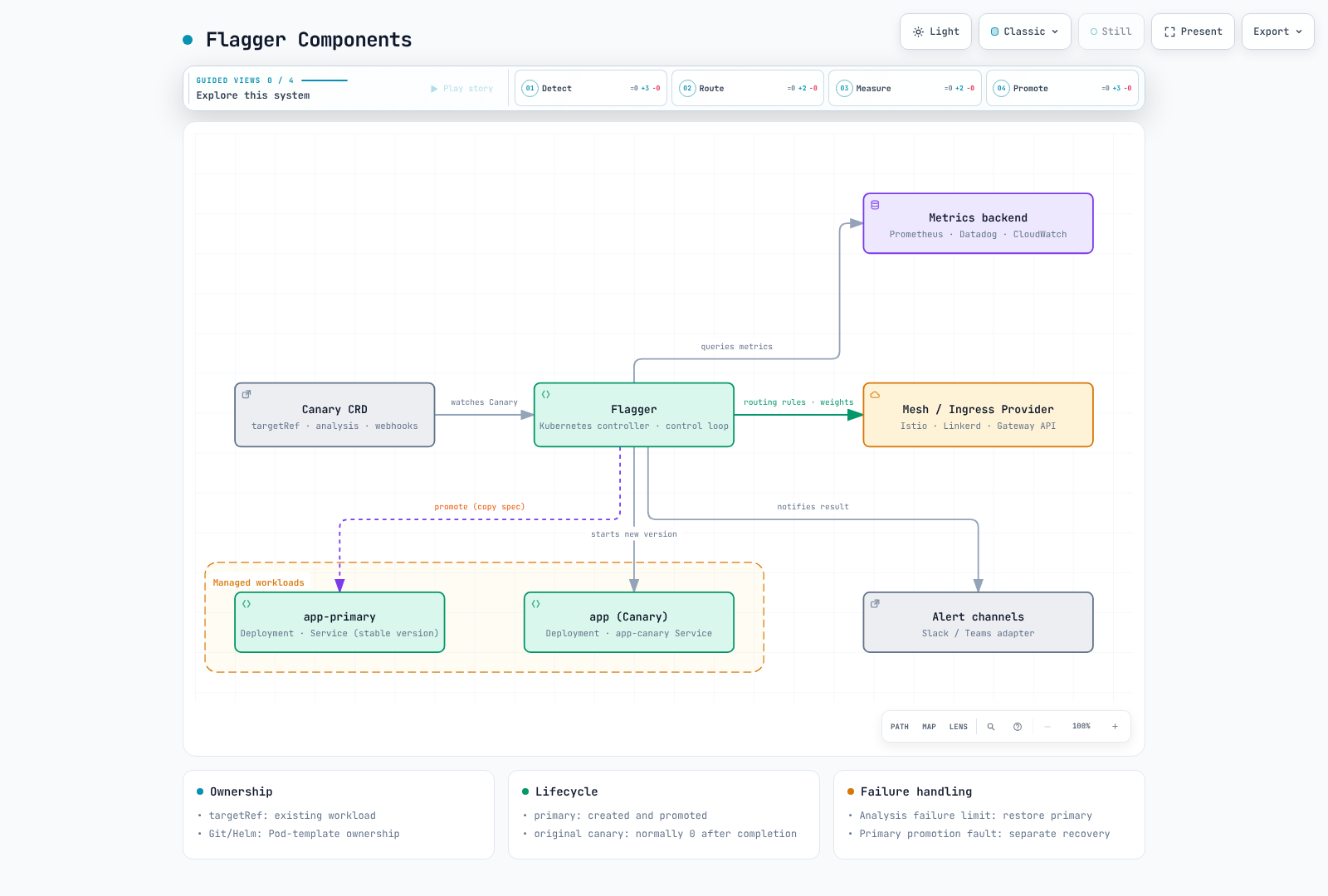Zoom in with the plus icon
The width and height of the screenshot is (1328, 896).
1115,727
